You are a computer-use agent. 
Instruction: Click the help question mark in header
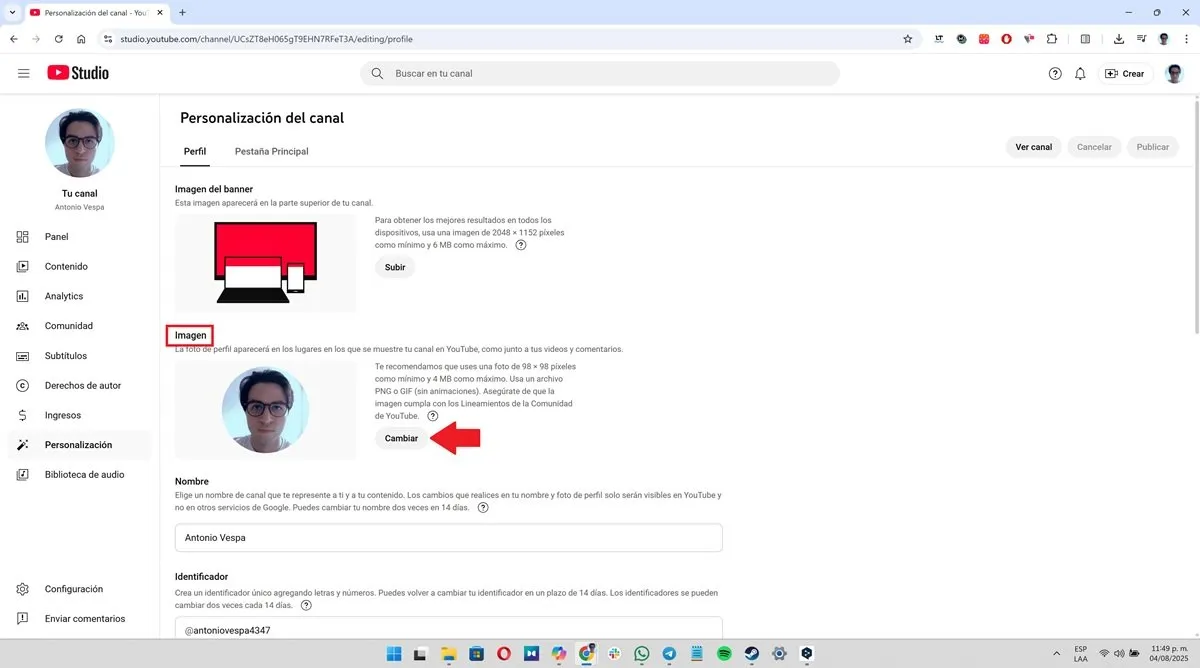[1054, 74]
